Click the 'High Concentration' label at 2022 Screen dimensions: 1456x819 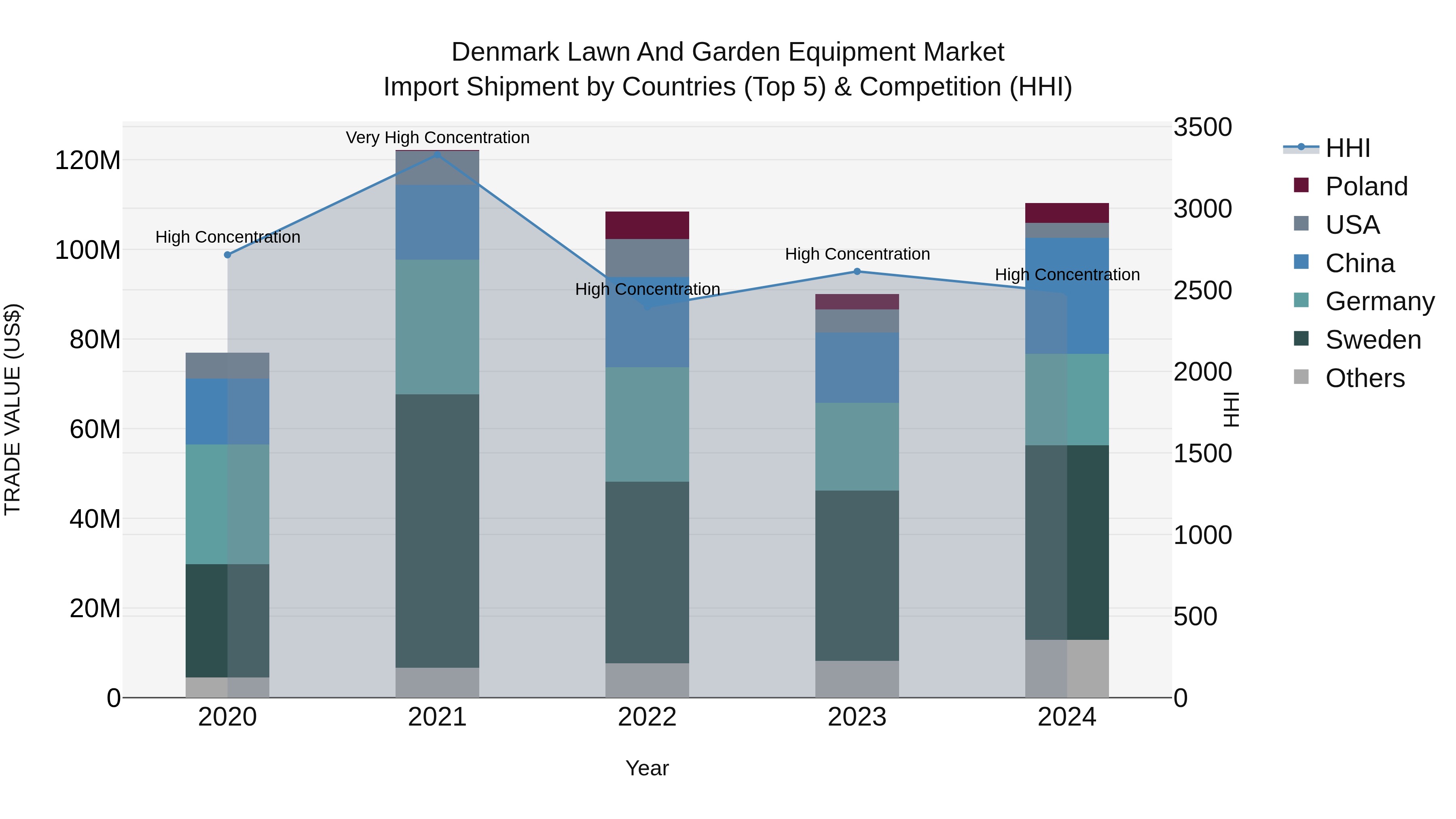tap(647, 289)
